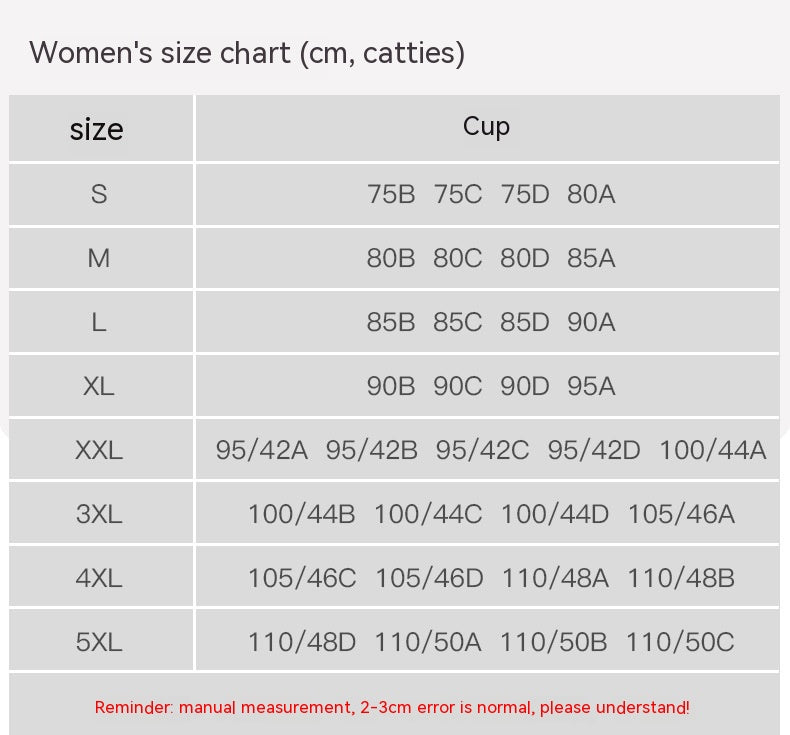Select the XL size row label

[x=99, y=386]
